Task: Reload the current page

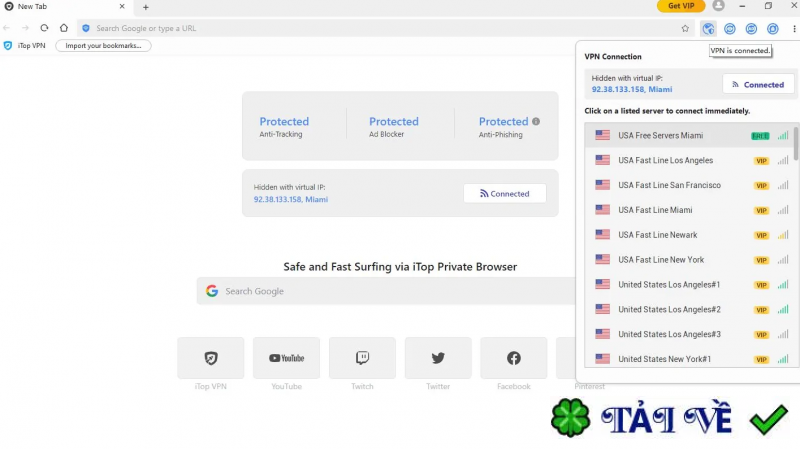Action: coord(44,28)
